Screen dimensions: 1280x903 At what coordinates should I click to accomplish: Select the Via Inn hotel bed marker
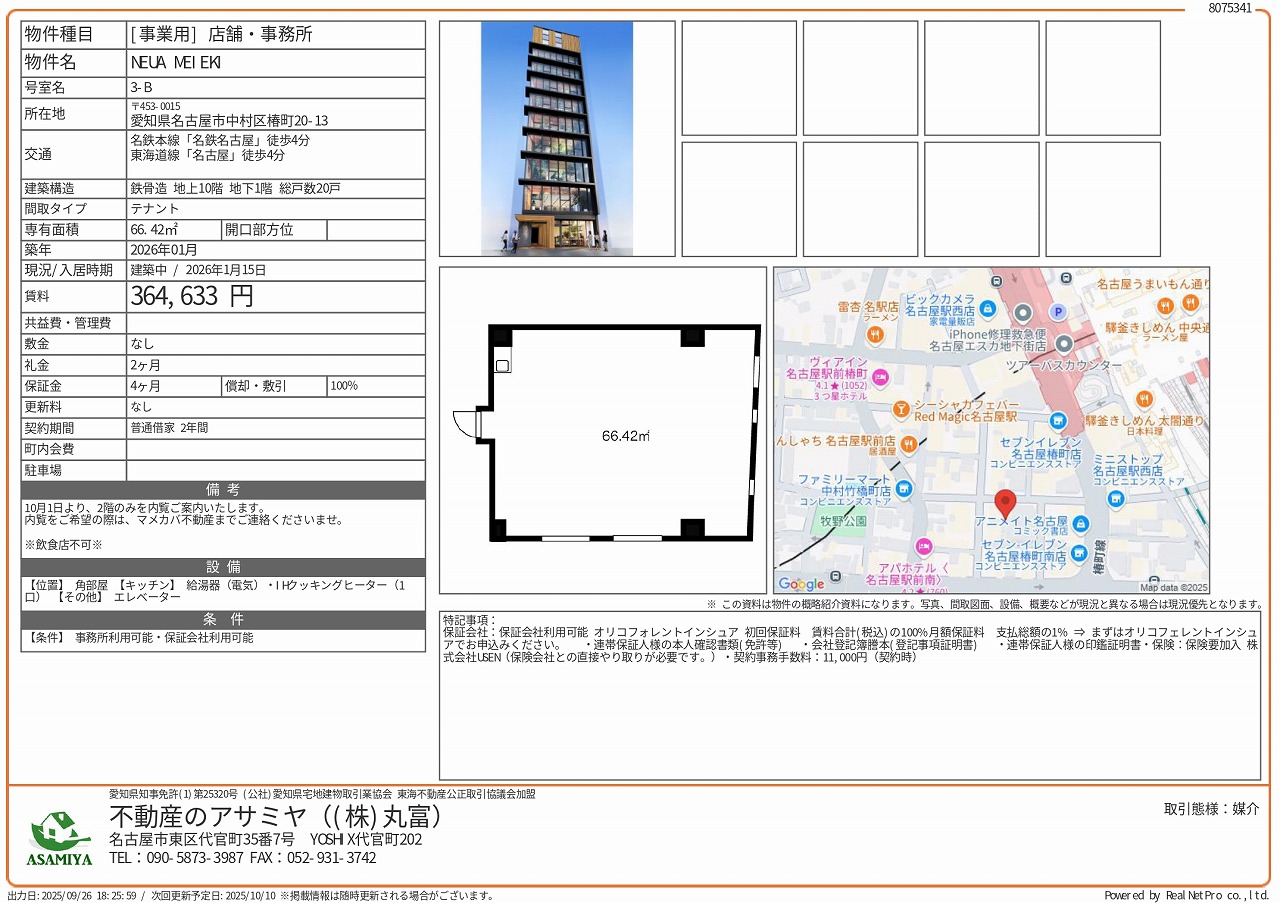[x=880, y=377]
